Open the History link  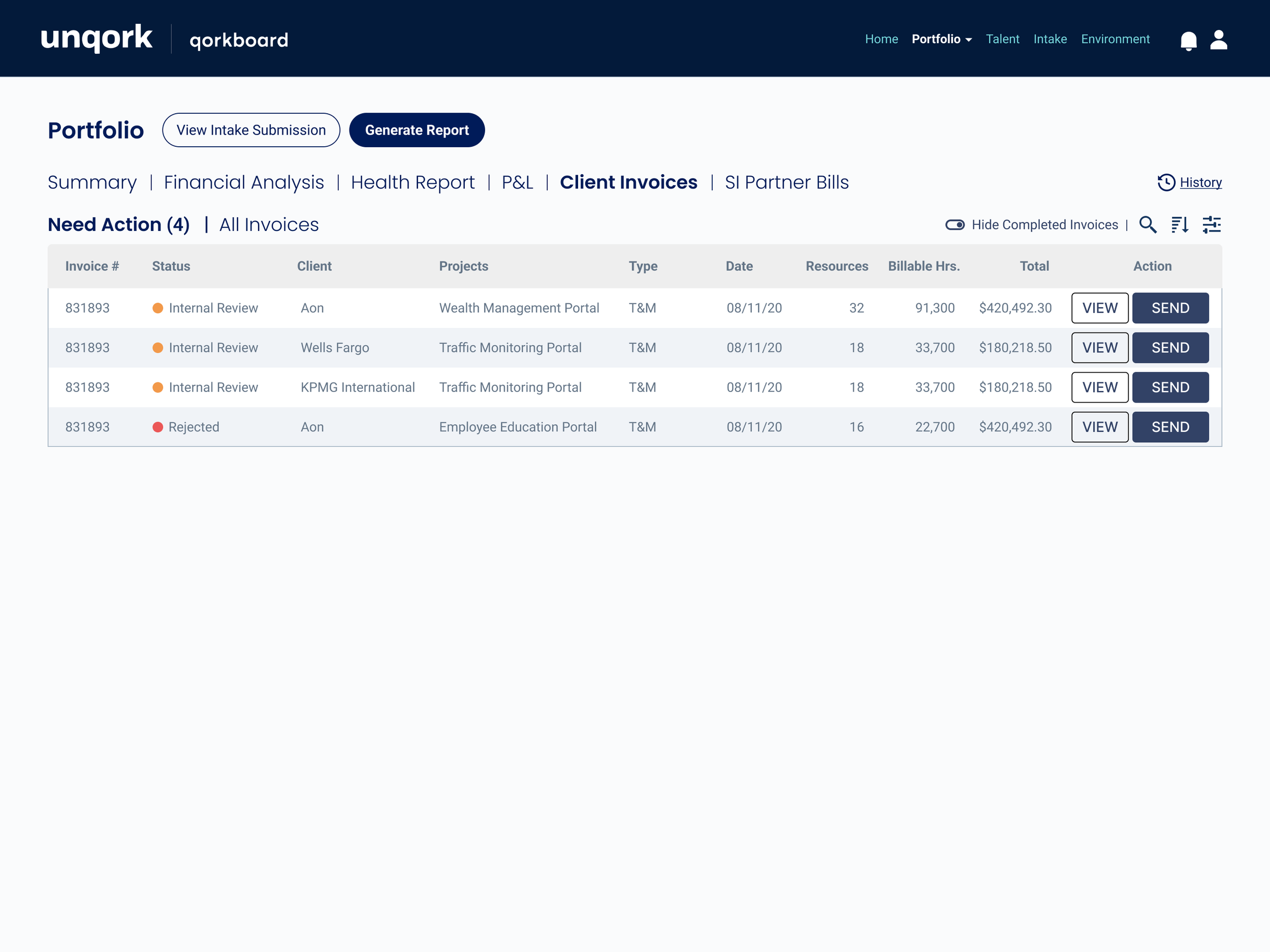coord(1200,182)
